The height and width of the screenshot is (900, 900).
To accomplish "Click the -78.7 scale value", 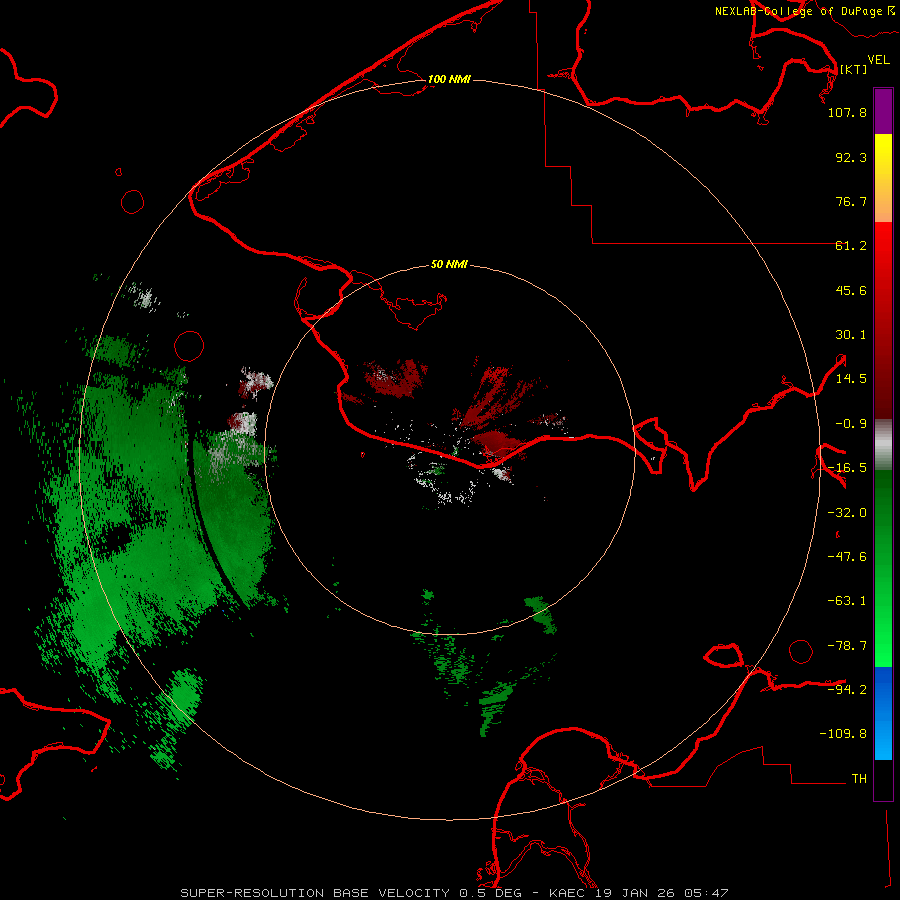I will coord(847,646).
